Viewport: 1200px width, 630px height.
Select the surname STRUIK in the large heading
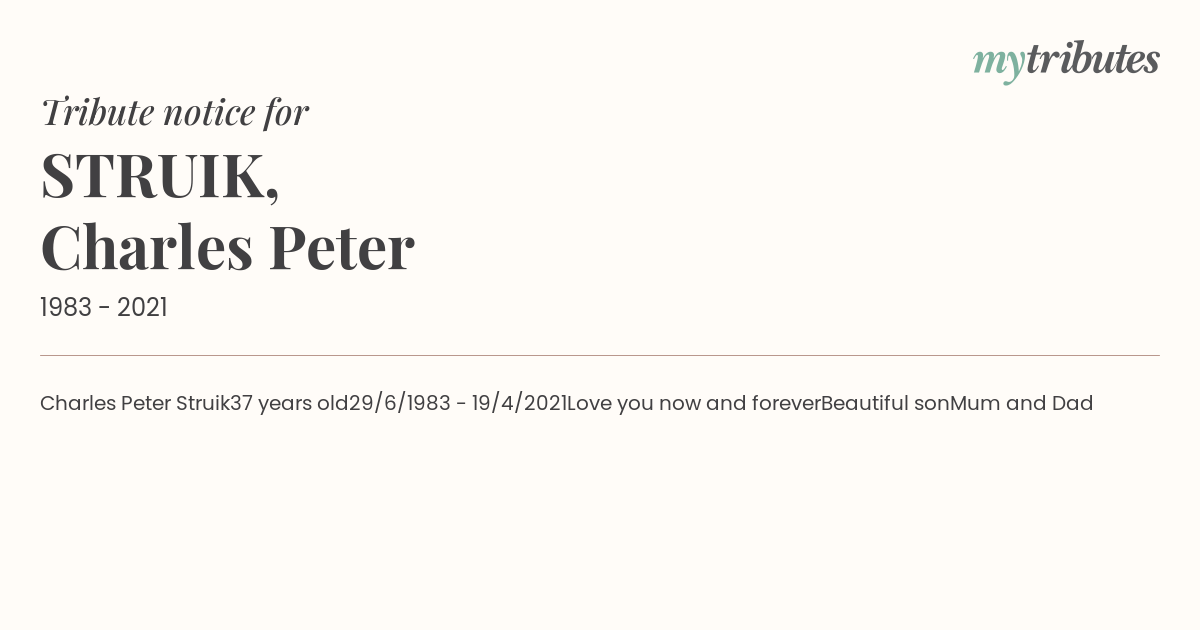tap(154, 175)
